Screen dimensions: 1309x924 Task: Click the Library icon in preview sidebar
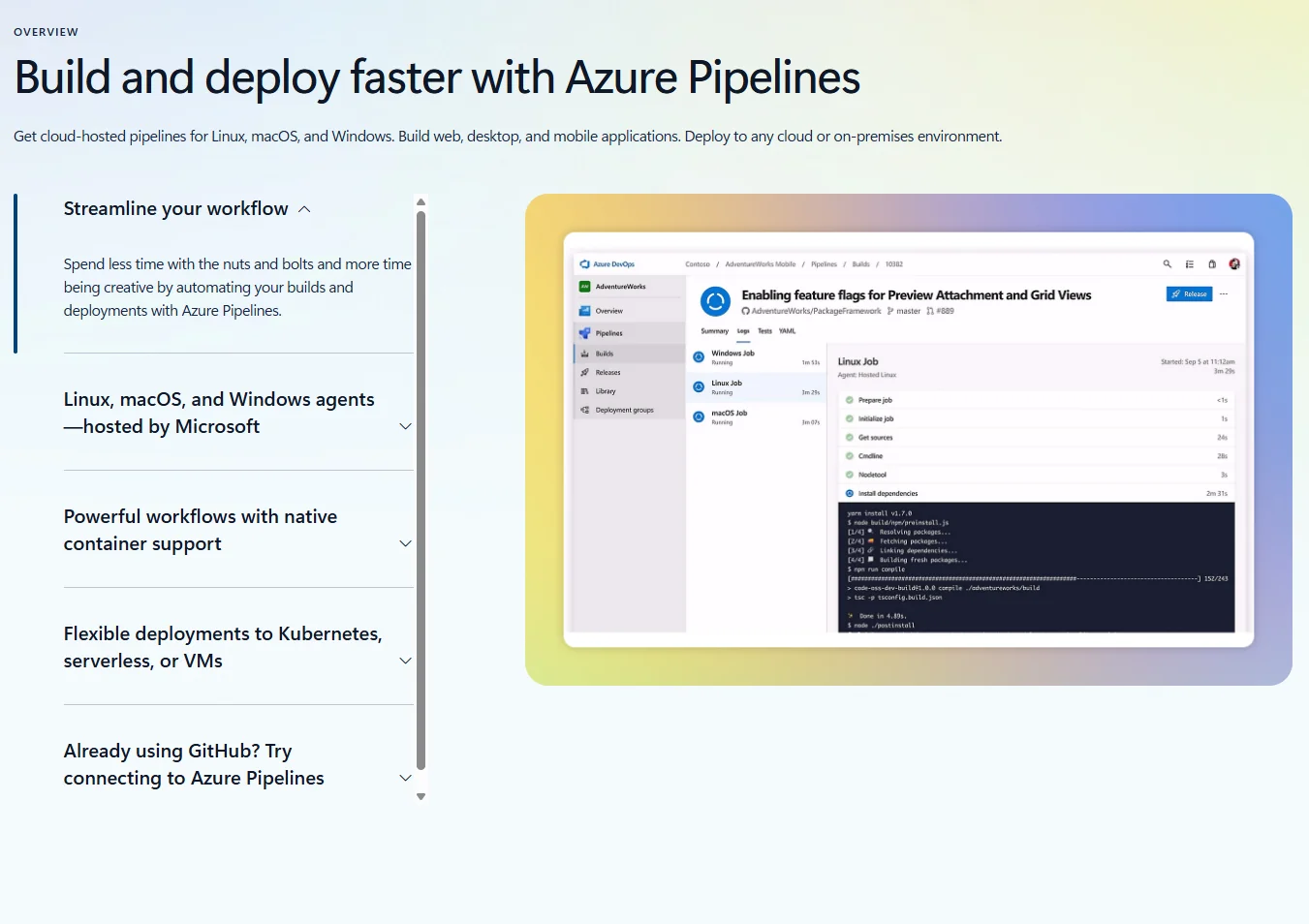[x=584, y=391]
